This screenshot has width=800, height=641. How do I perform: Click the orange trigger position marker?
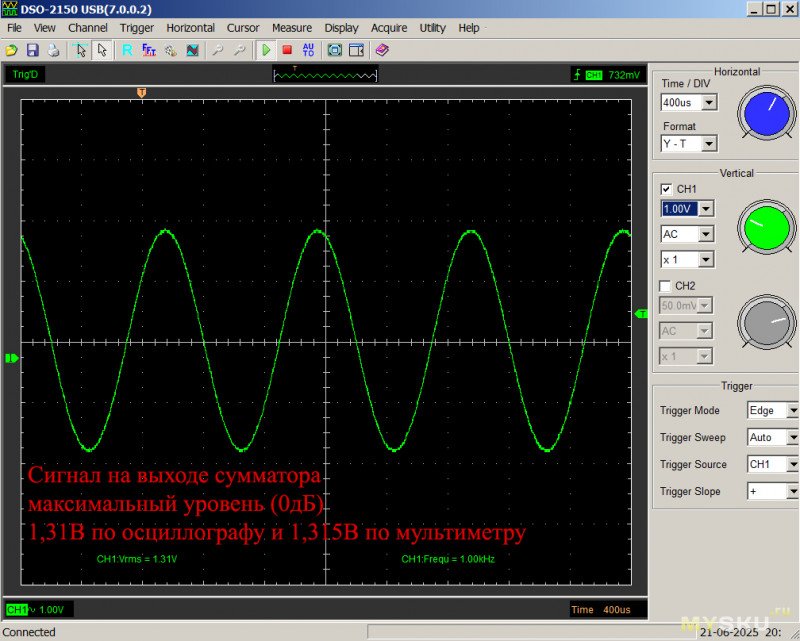[142, 93]
